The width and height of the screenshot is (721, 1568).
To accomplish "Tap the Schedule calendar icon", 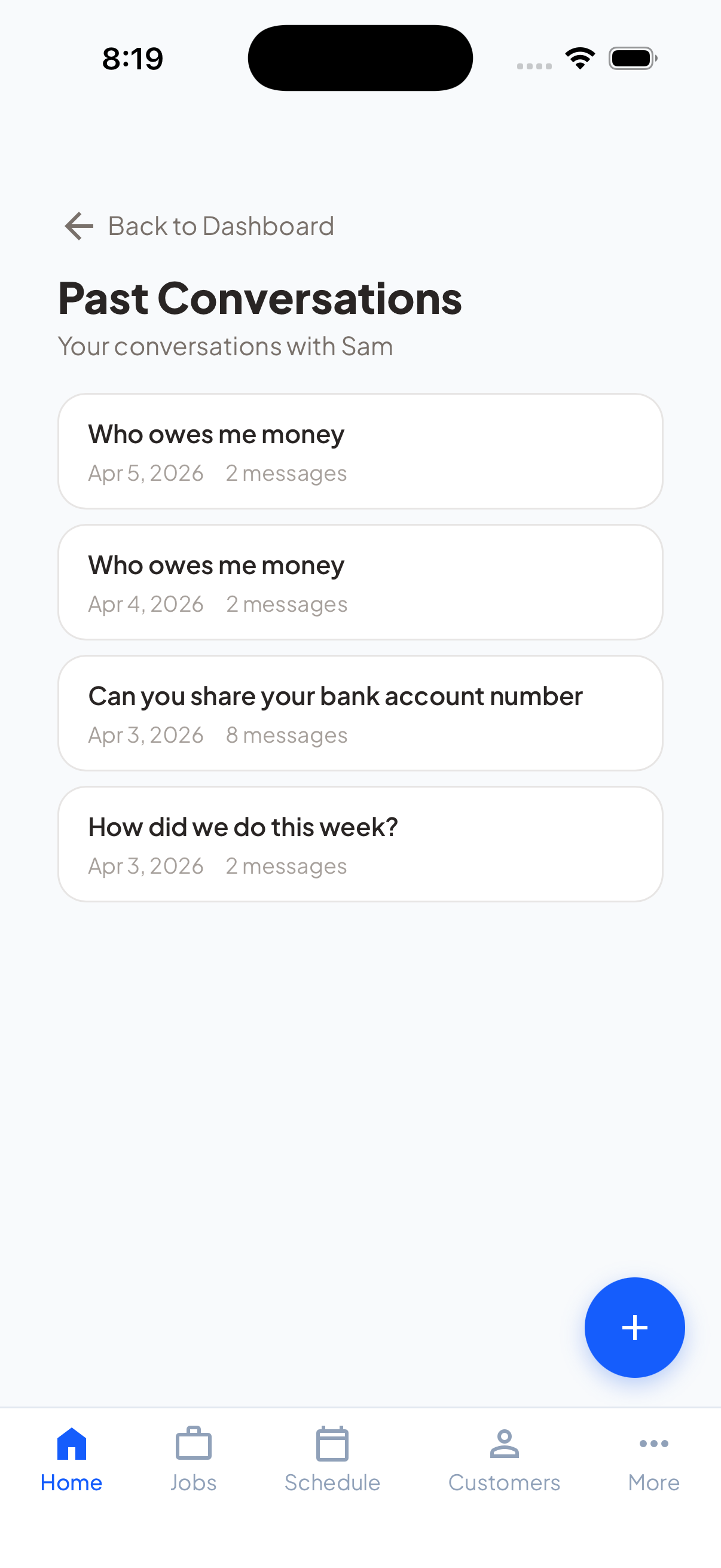I will pyautogui.click(x=332, y=1444).
